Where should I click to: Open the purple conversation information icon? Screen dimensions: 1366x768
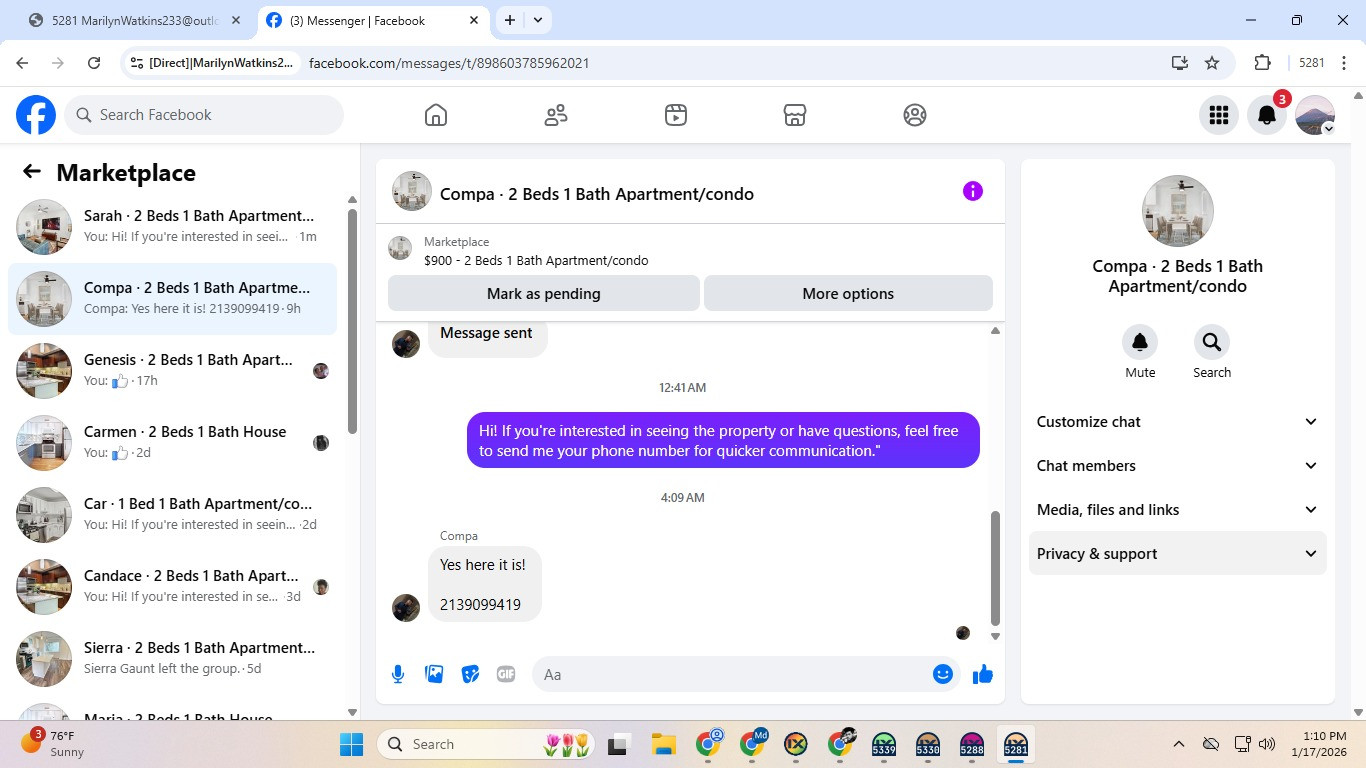point(973,191)
